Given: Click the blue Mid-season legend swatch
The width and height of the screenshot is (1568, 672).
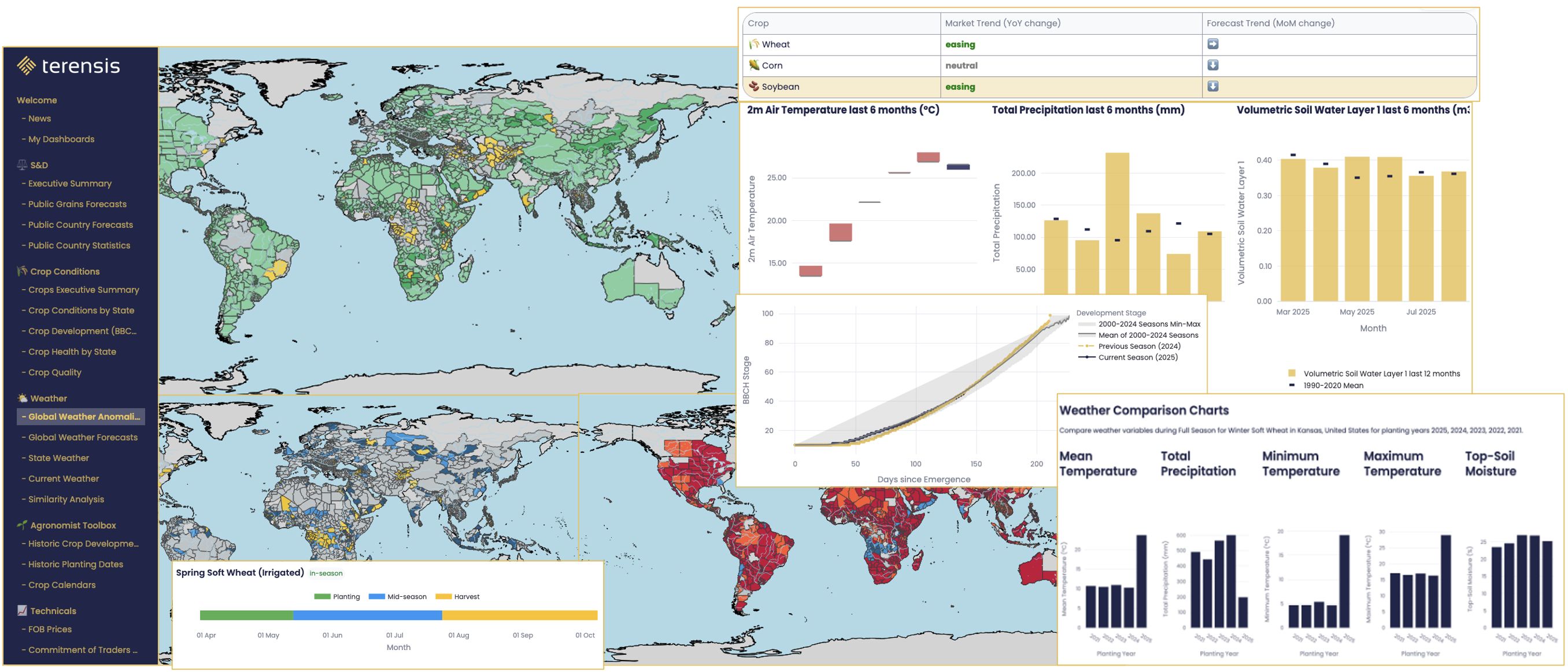Looking at the screenshot, I should pyautogui.click(x=377, y=596).
